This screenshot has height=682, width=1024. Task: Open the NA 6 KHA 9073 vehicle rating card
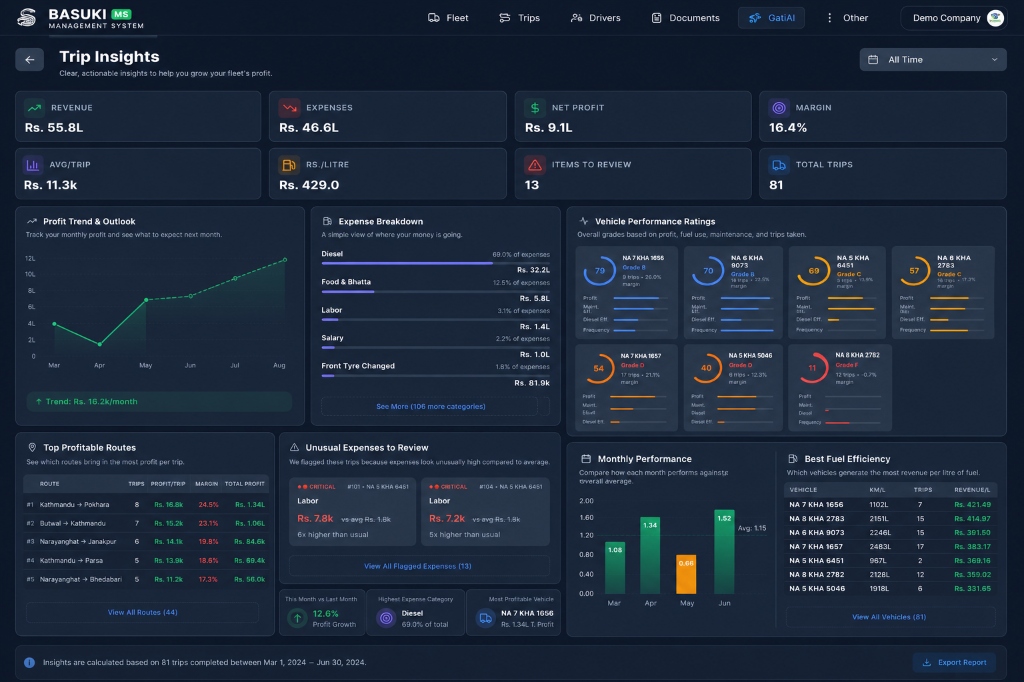[733, 293]
